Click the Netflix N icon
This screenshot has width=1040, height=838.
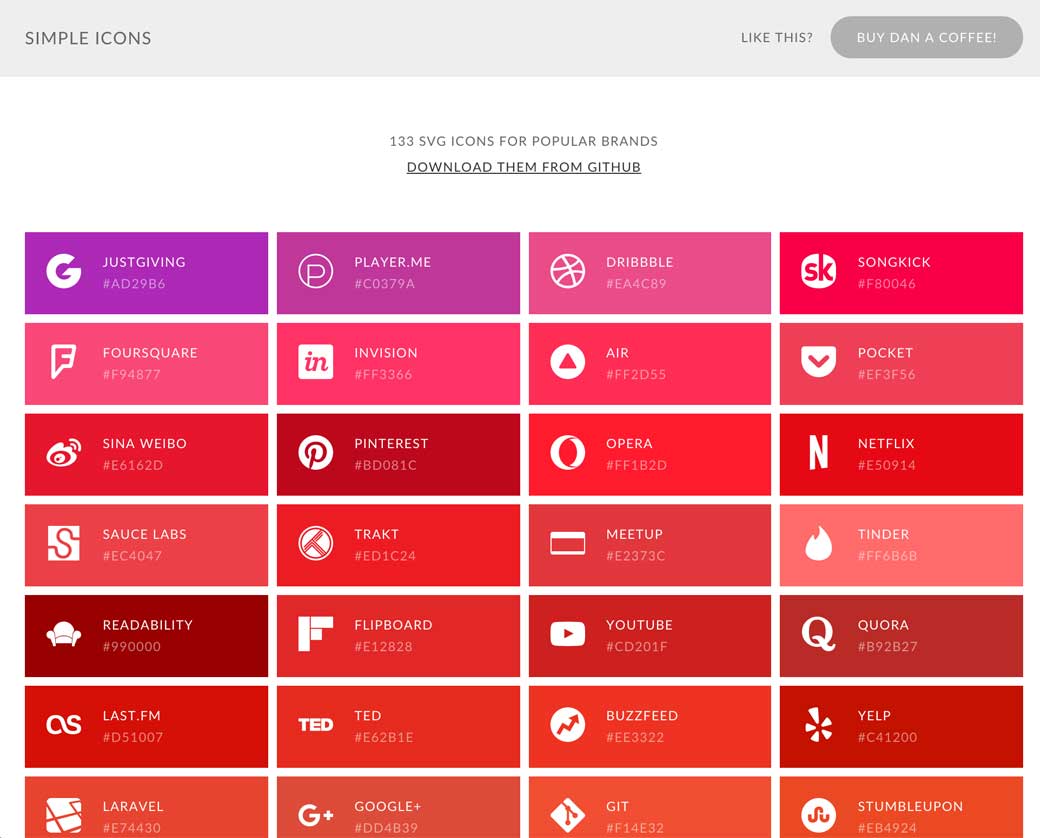click(818, 454)
